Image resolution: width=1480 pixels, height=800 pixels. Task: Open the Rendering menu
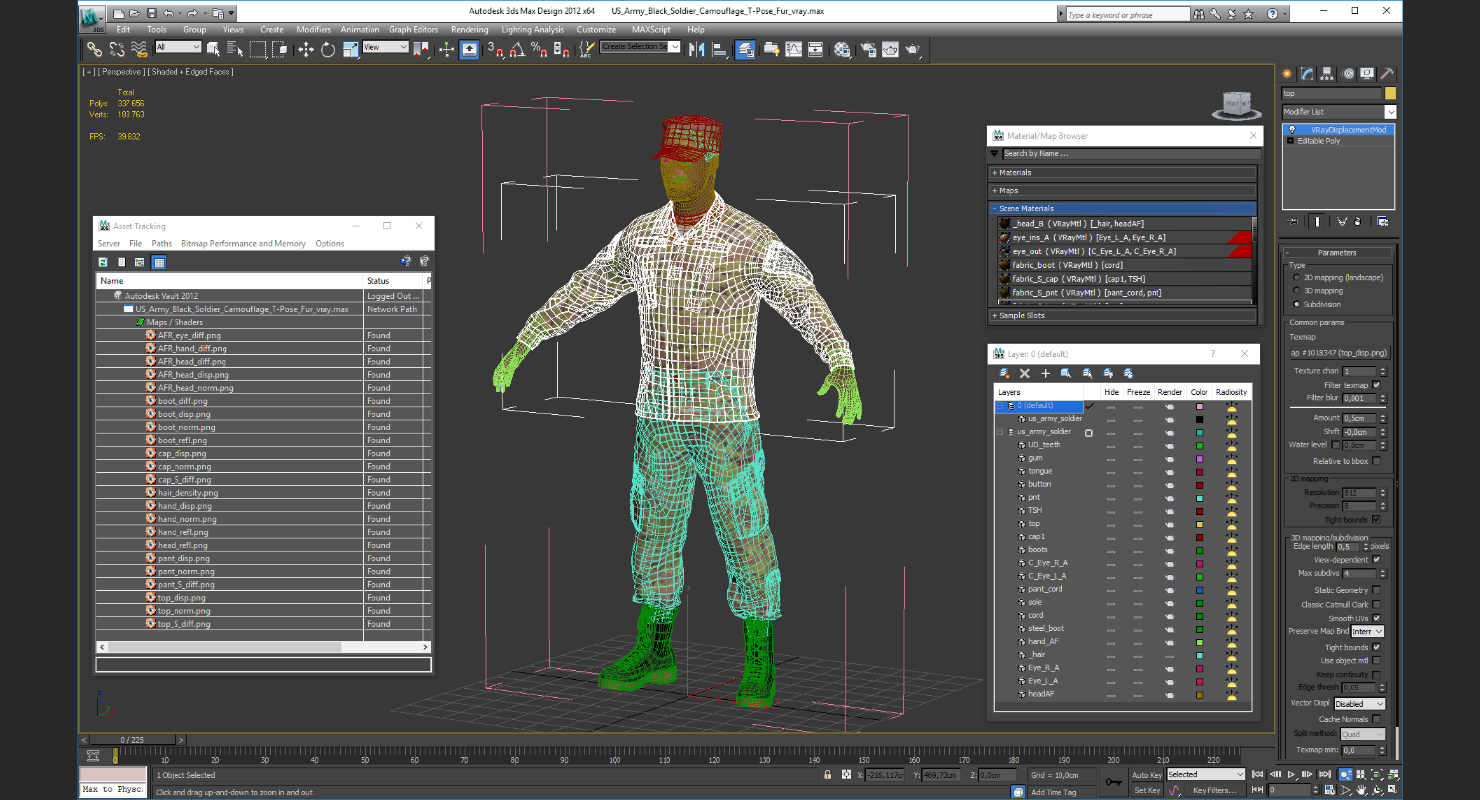click(x=469, y=30)
